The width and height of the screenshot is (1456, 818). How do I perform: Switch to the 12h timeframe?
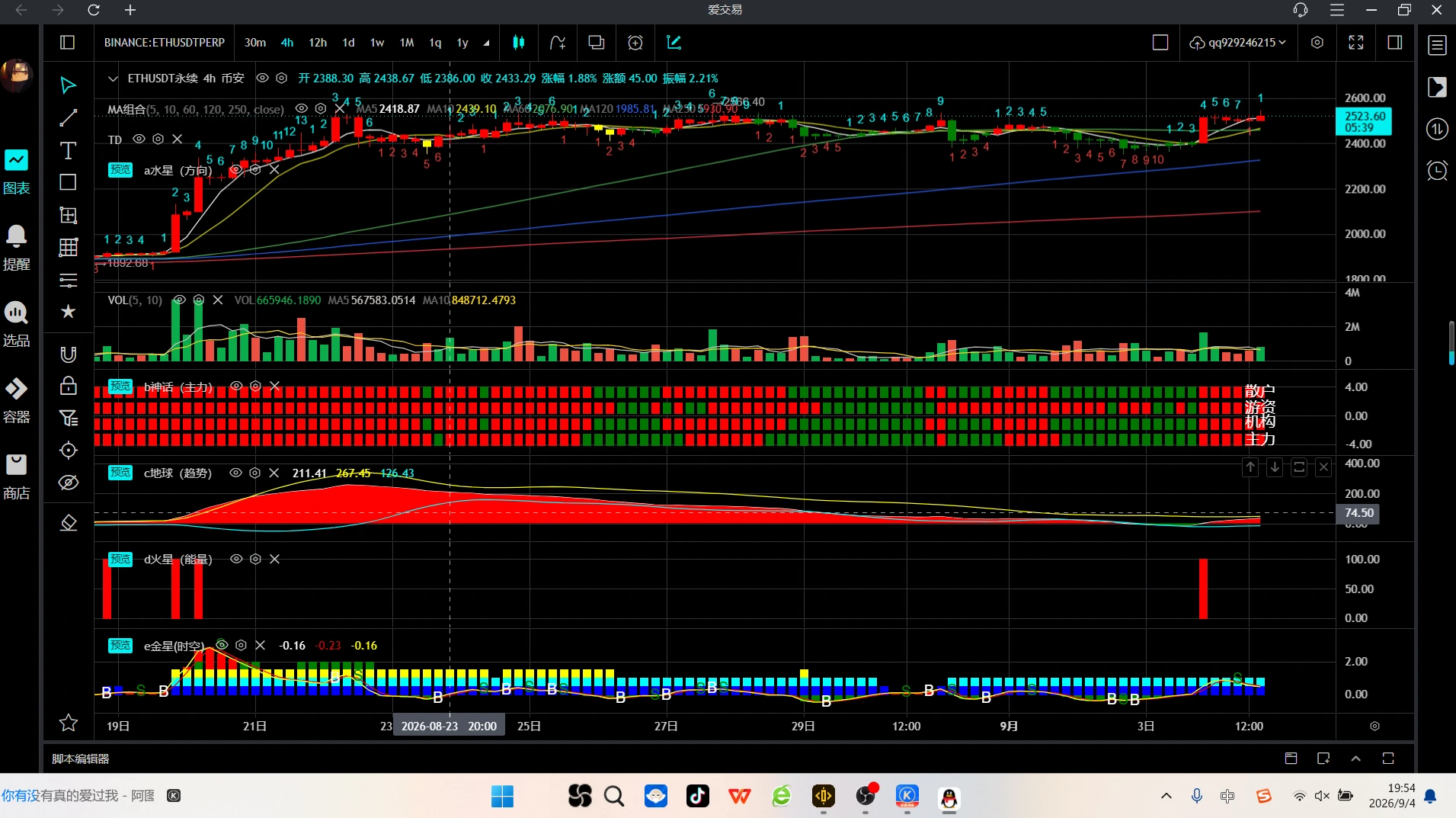318,43
